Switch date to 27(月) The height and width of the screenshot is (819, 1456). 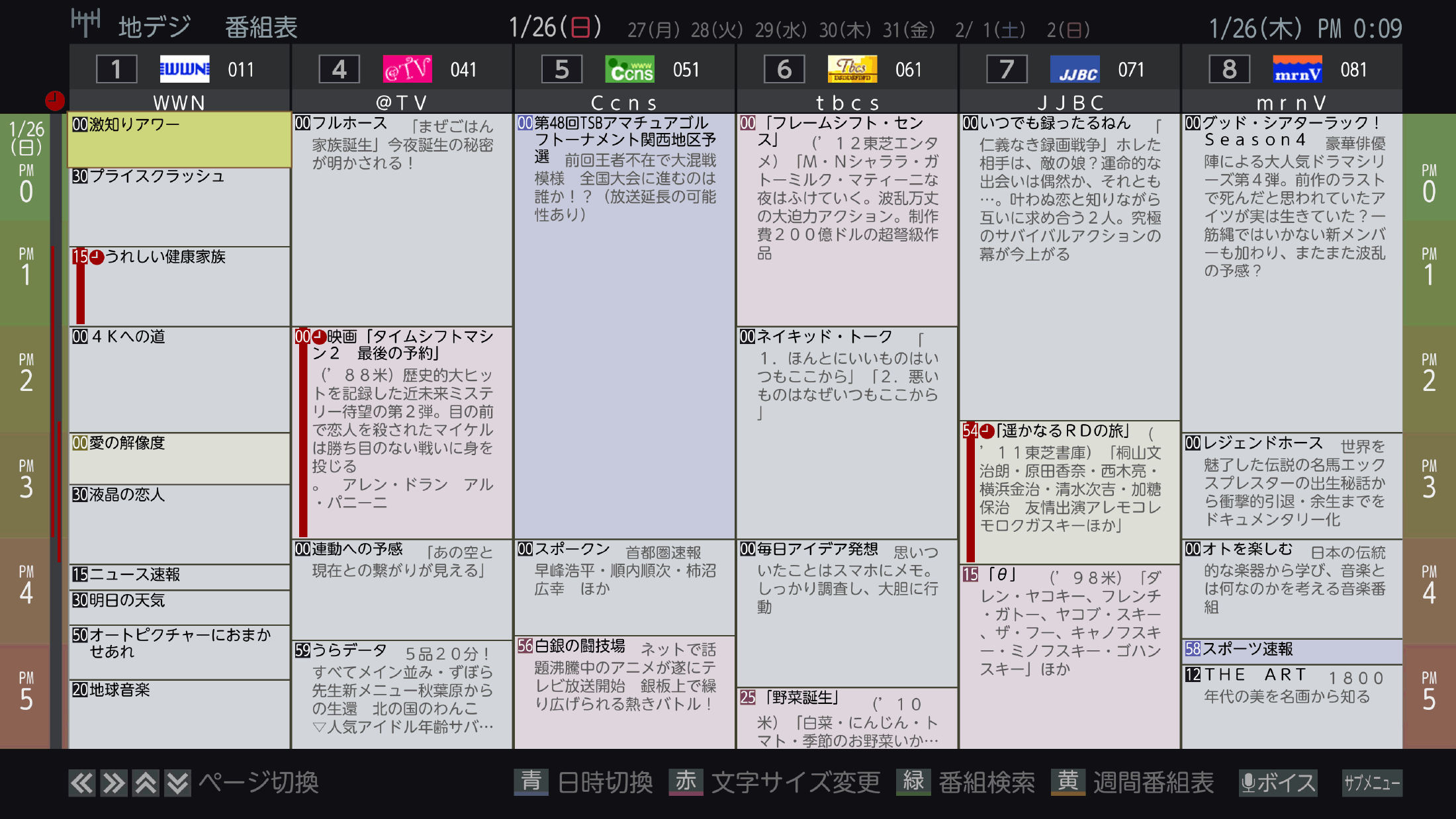pos(651,30)
